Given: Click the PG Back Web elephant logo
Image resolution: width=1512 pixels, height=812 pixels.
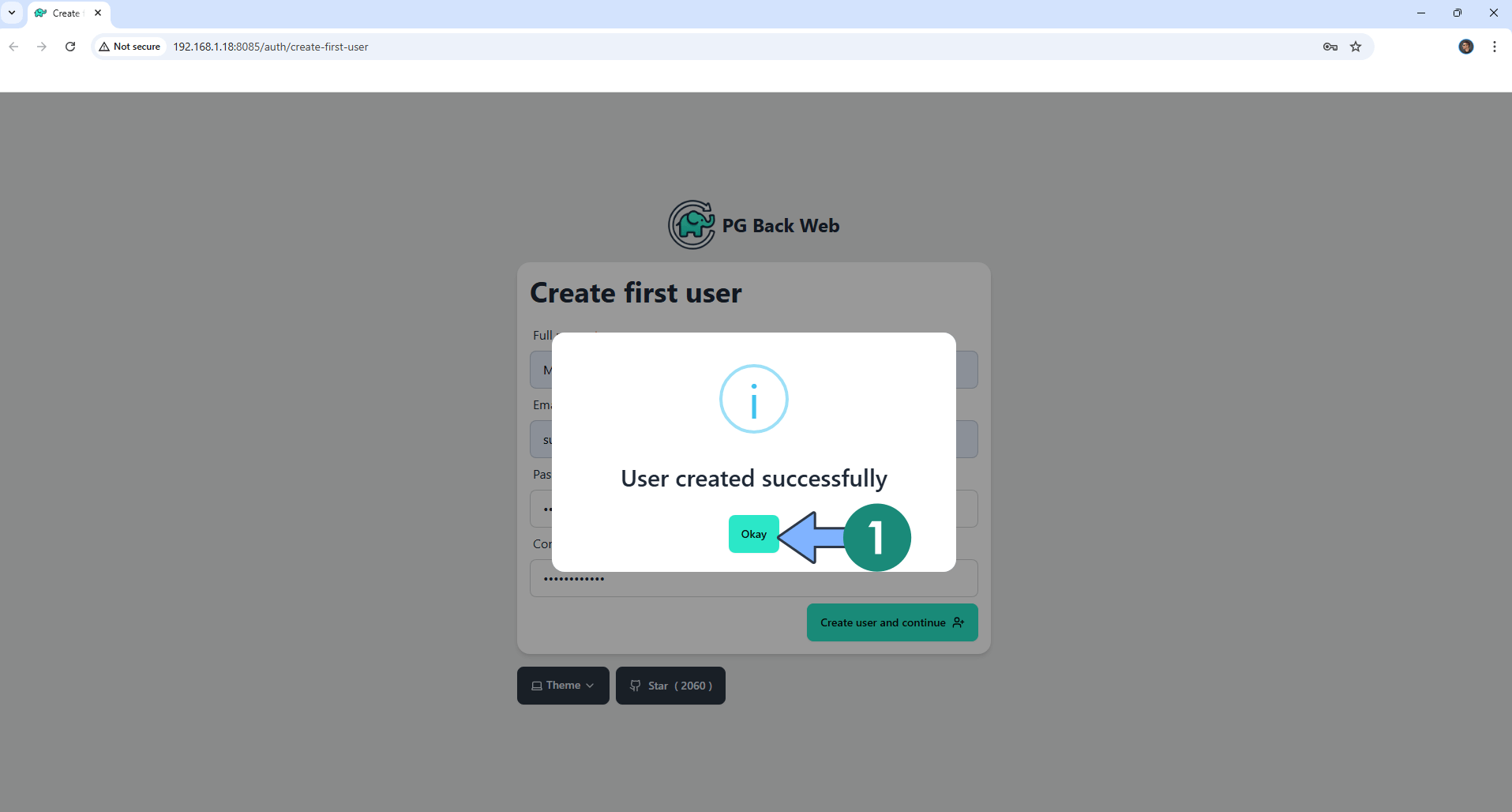Looking at the screenshot, I should 692,225.
